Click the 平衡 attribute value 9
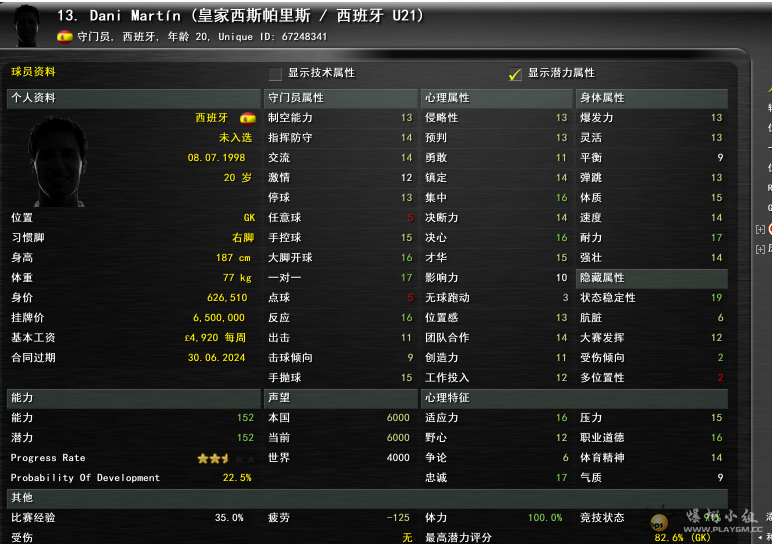772x544 pixels. 720,158
